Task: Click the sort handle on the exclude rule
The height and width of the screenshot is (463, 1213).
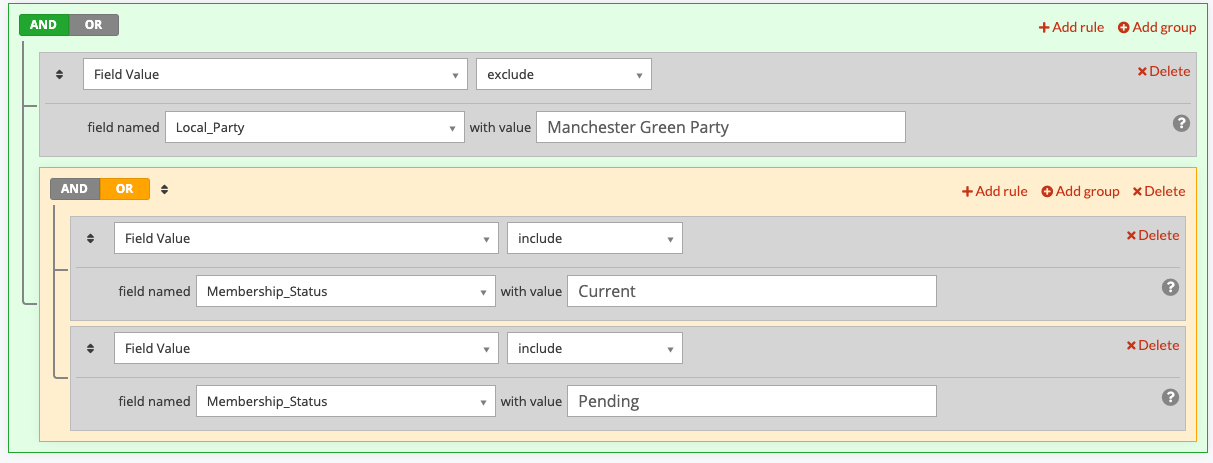Action: pyautogui.click(x=59, y=74)
